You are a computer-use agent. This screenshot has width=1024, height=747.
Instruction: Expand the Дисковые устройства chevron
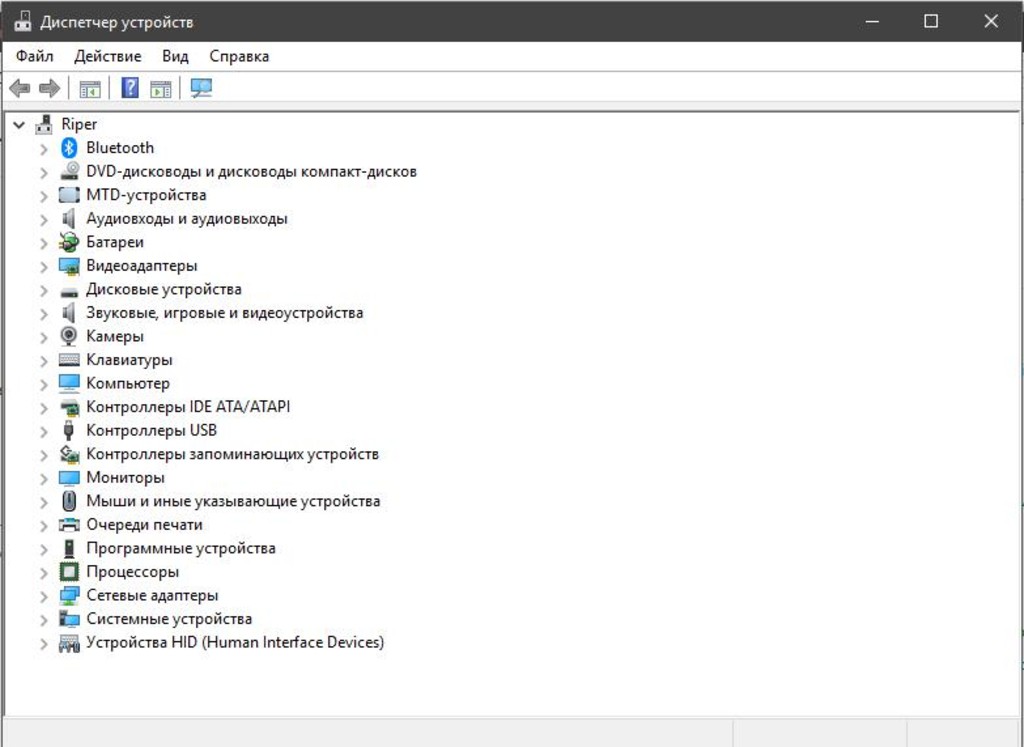click(x=44, y=290)
